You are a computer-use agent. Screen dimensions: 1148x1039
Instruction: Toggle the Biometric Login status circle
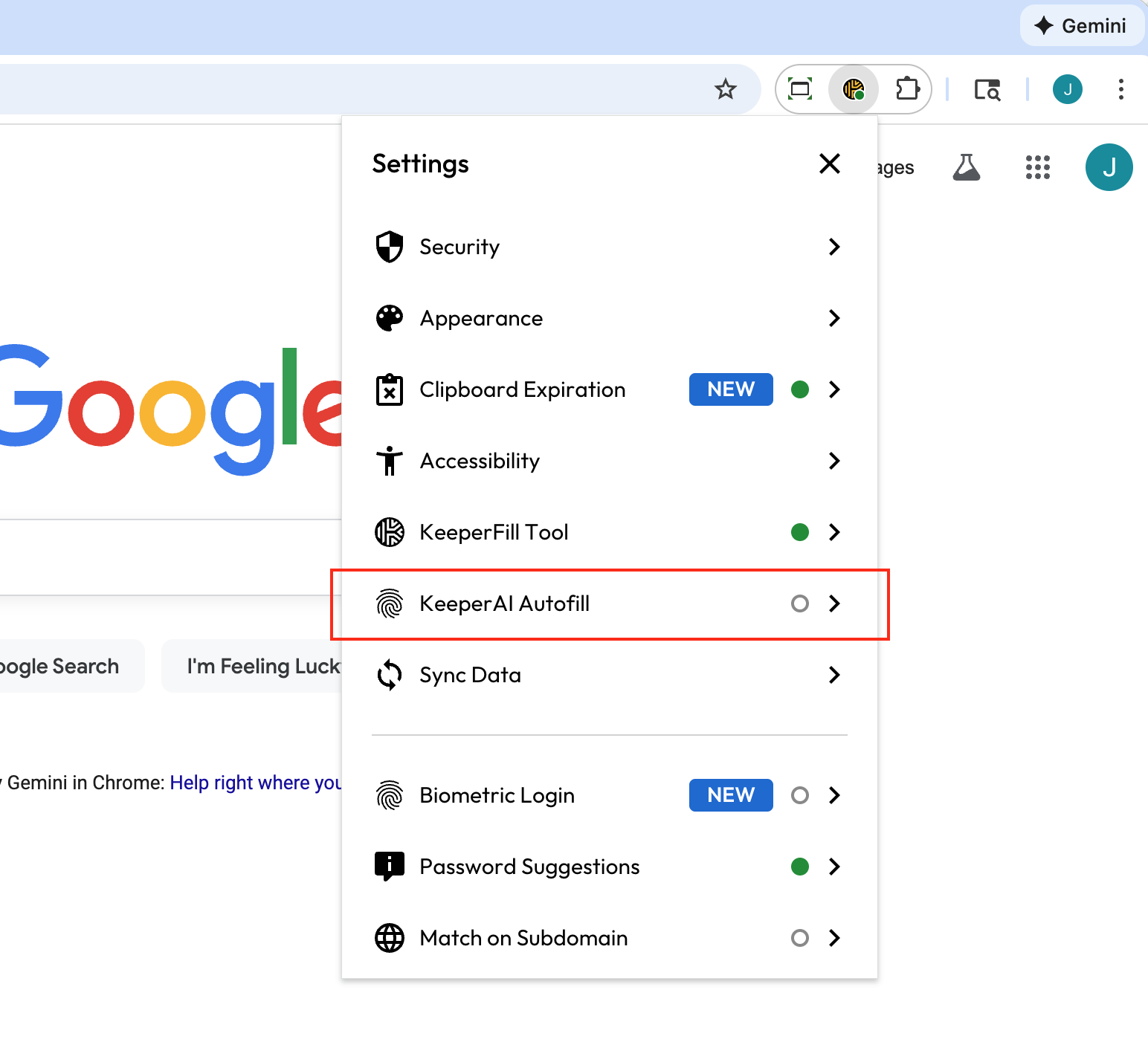click(799, 795)
